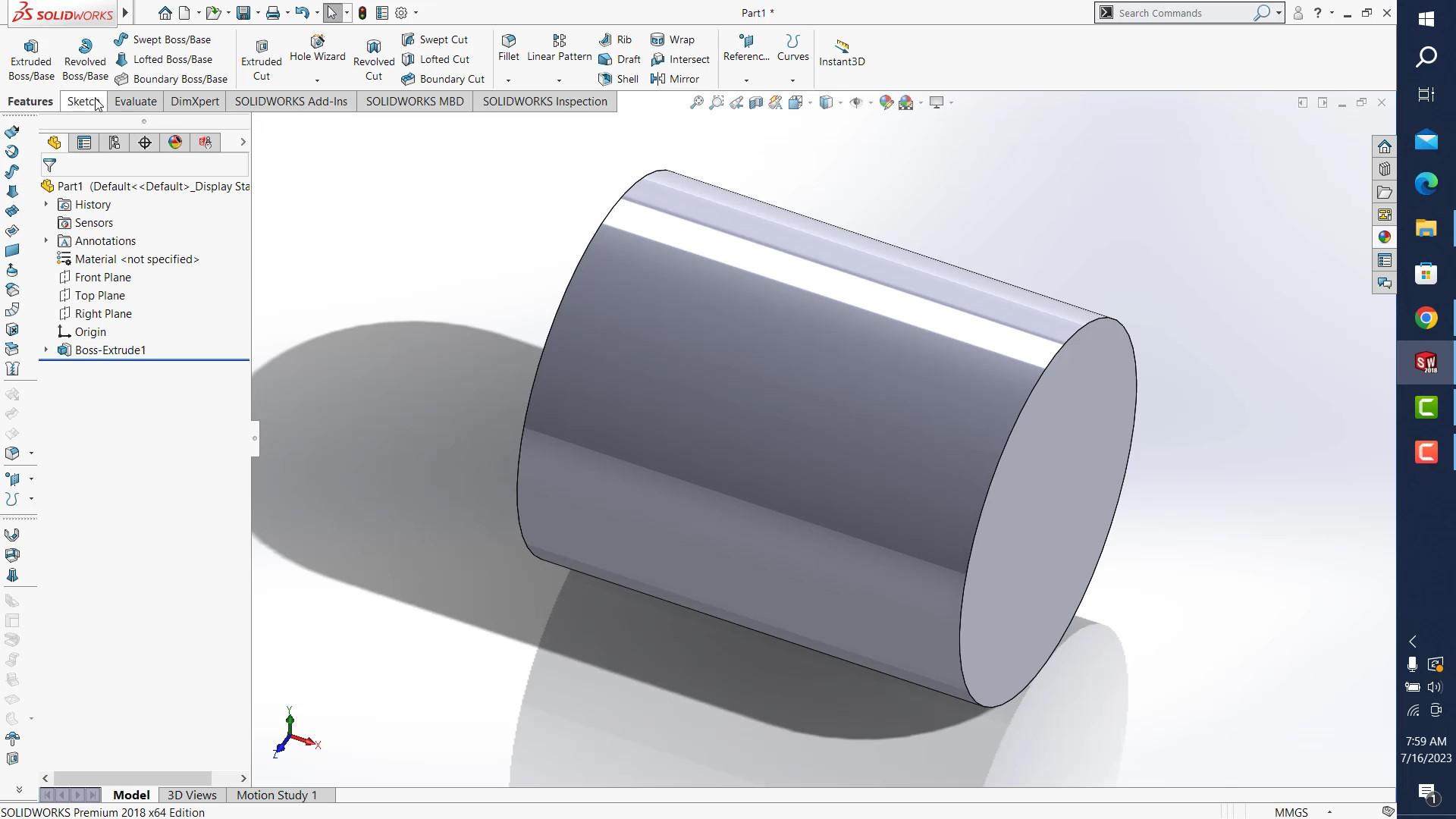This screenshot has height=819, width=1456.
Task: Toggle the rebuild traffic light icon
Action: tap(362, 13)
